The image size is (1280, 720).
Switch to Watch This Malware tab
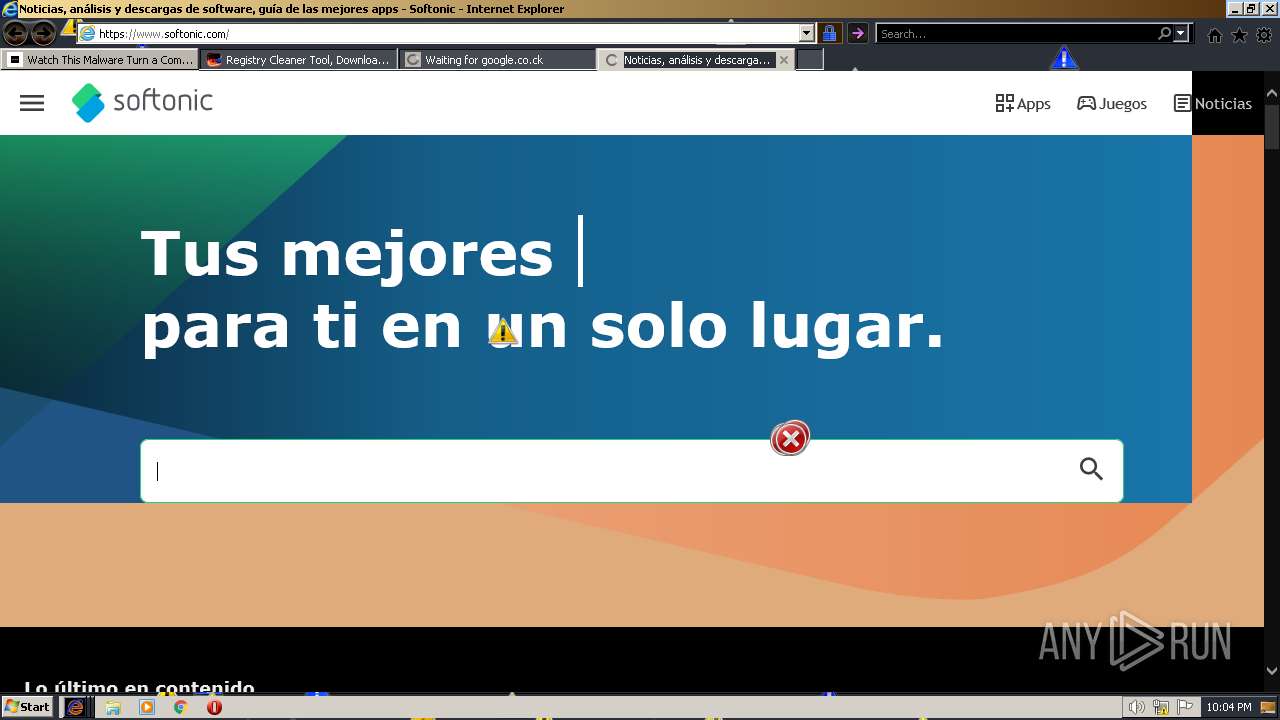(x=101, y=60)
